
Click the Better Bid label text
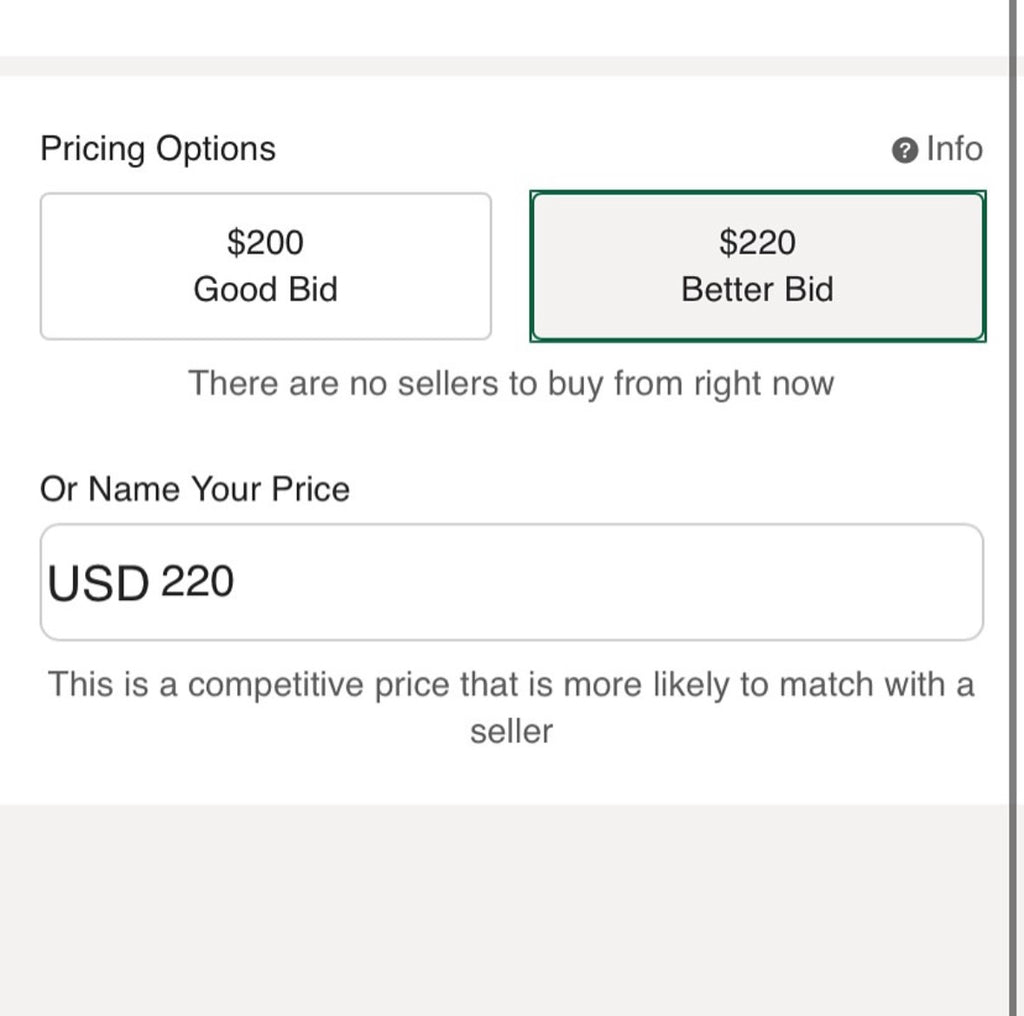coord(757,290)
